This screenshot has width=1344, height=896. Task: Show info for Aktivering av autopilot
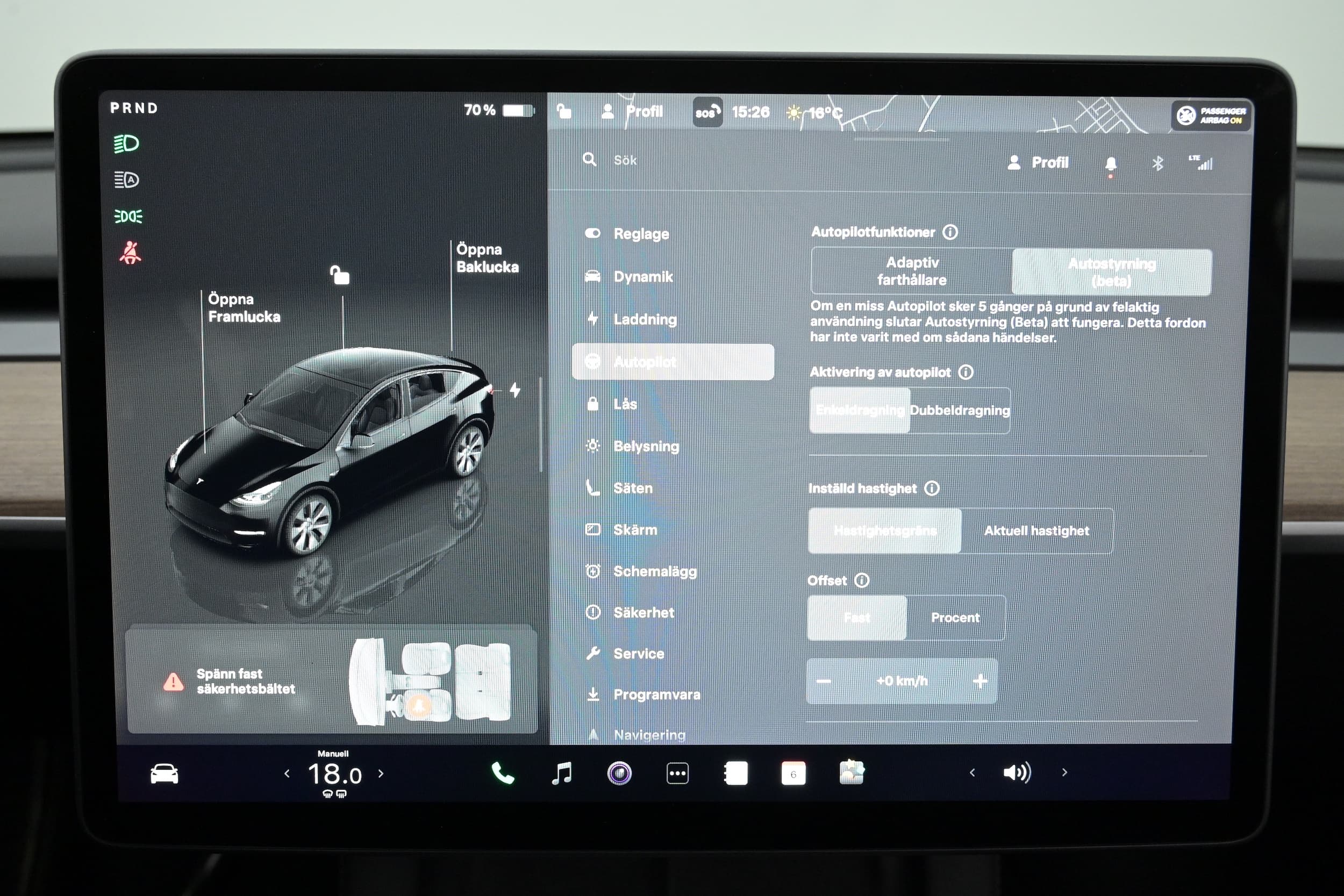coord(966,372)
